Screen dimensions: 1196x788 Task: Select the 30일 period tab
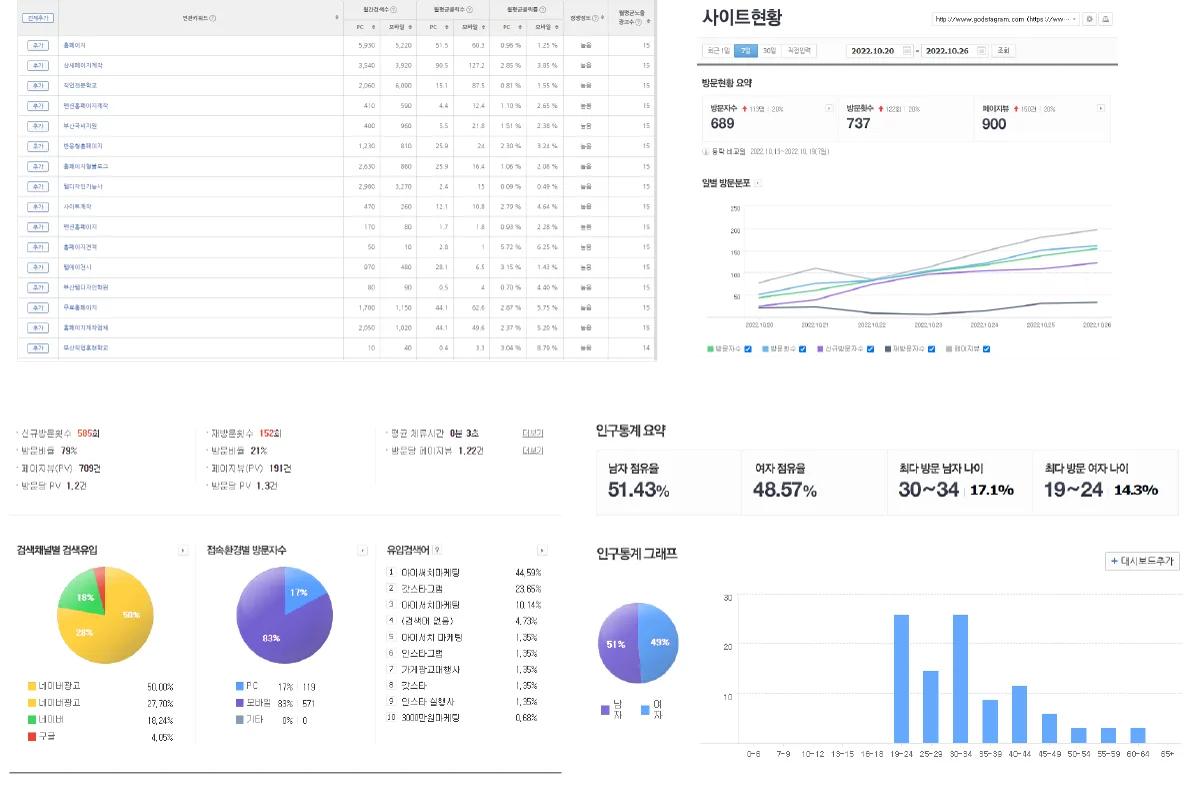coord(769,51)
